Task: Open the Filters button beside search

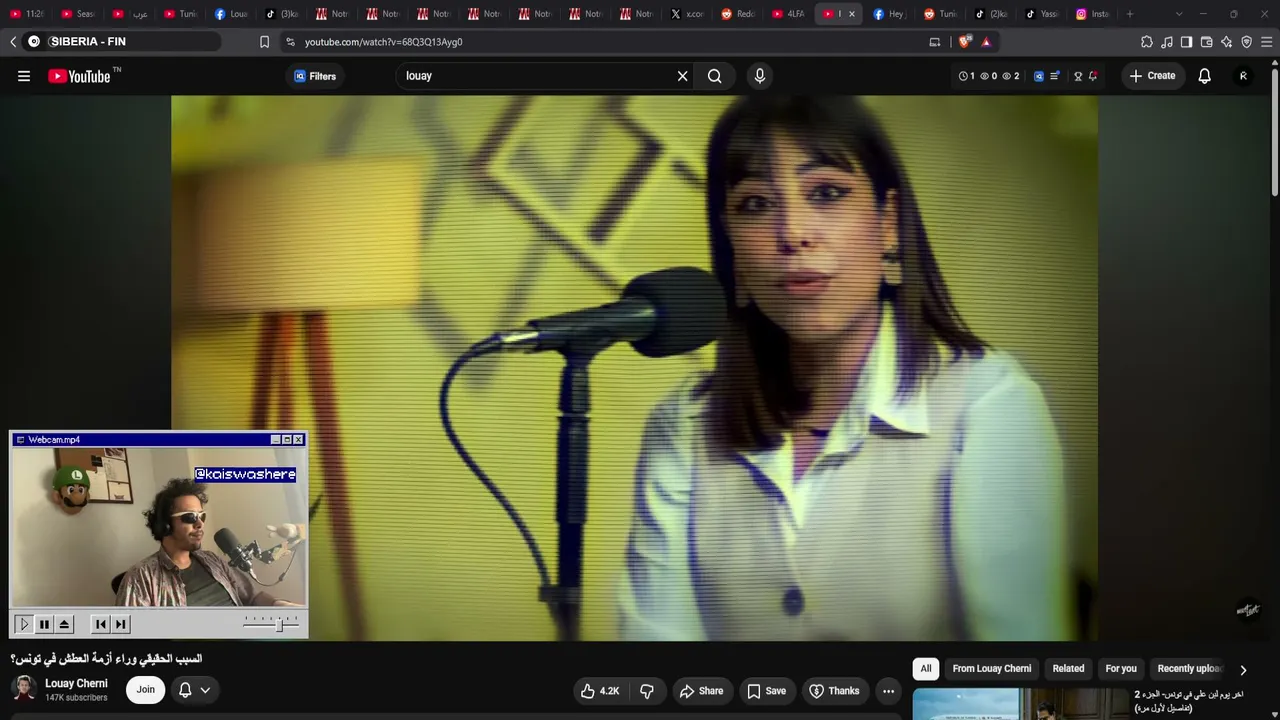Action: tap(315, 76)
